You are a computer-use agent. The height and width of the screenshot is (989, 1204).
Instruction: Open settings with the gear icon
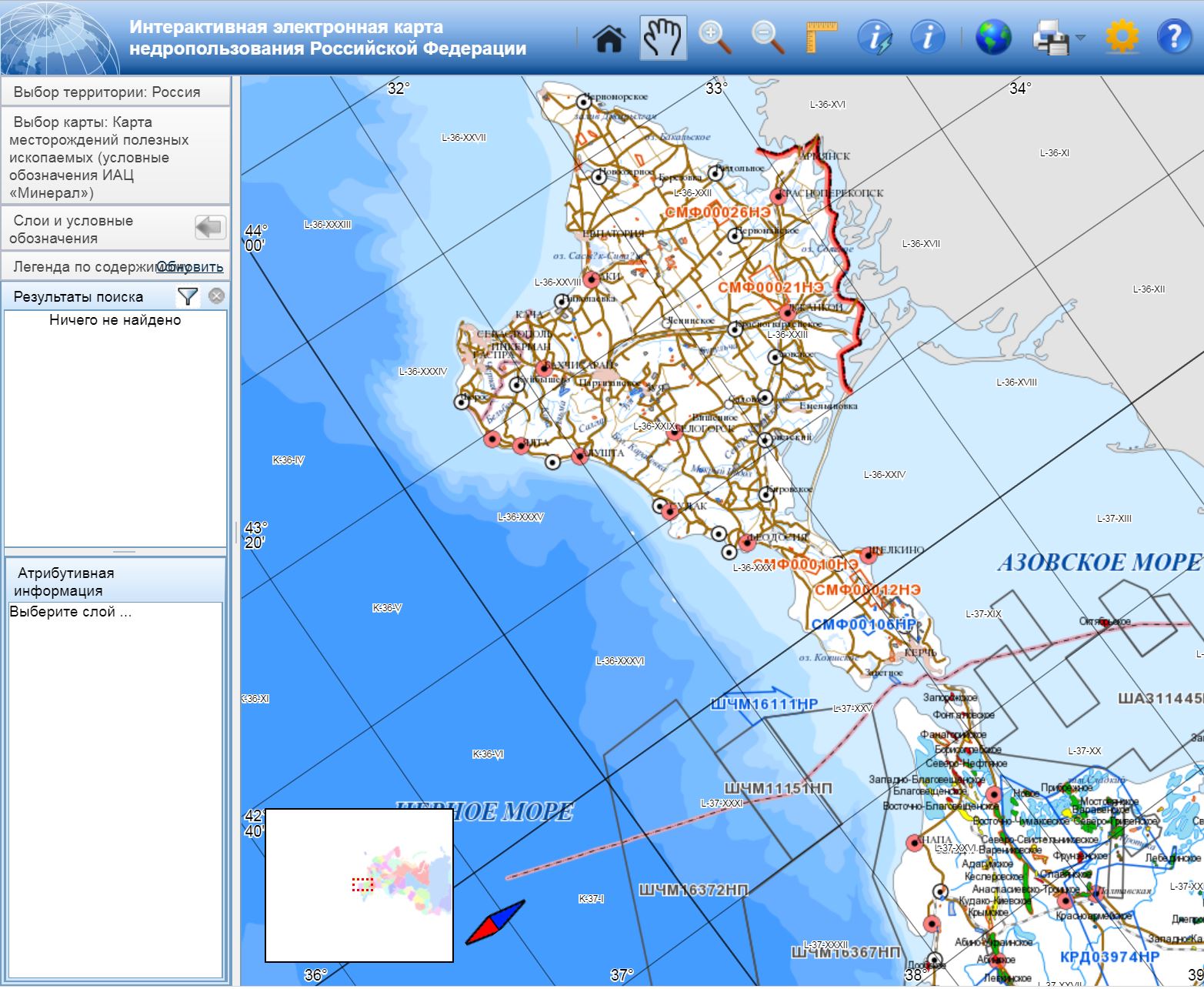click(1121, 38)
